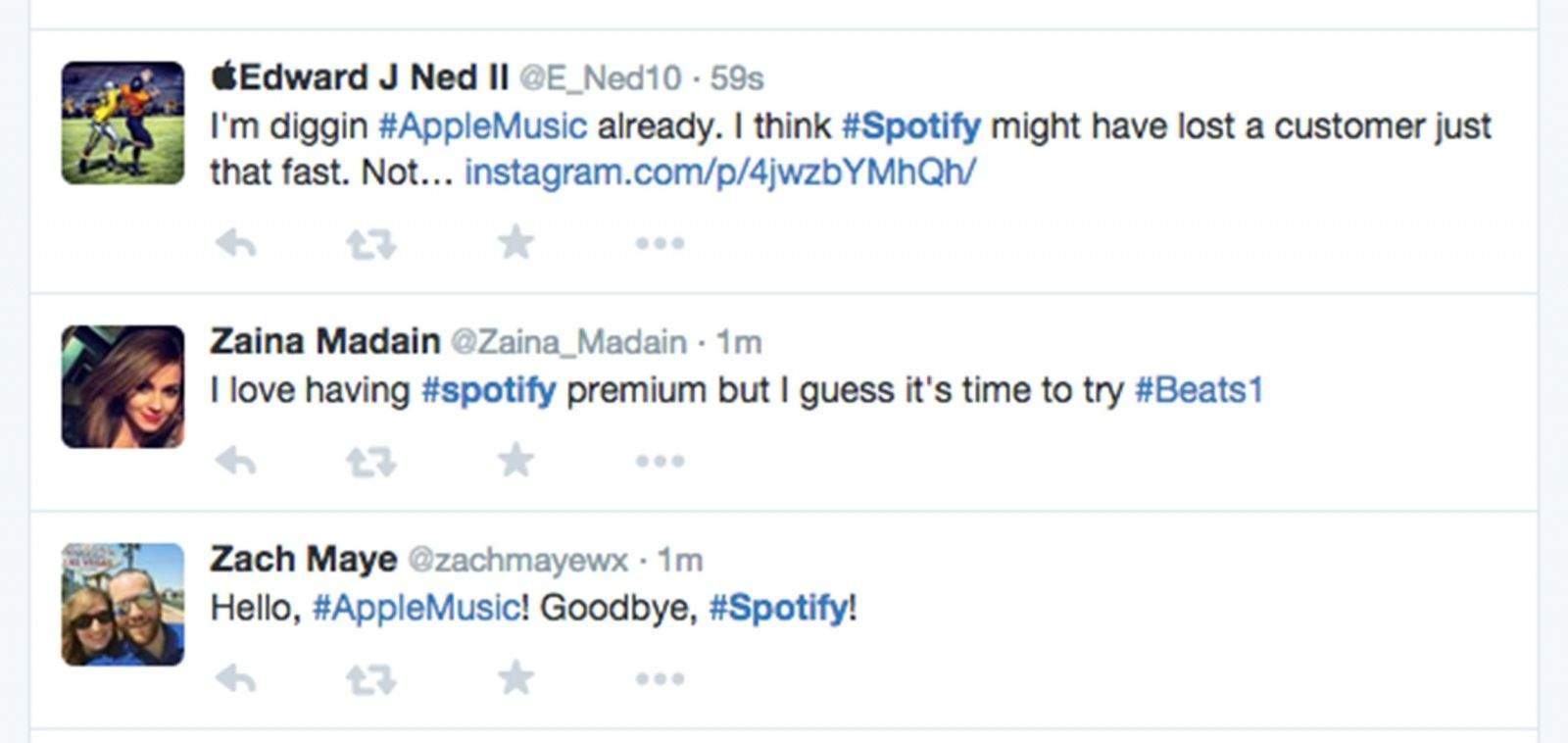Favorite Edward J Ned II's tweet with star
Image resolution: width=1568 pixels, height=743 pixels.
click(x=515, y=241)
